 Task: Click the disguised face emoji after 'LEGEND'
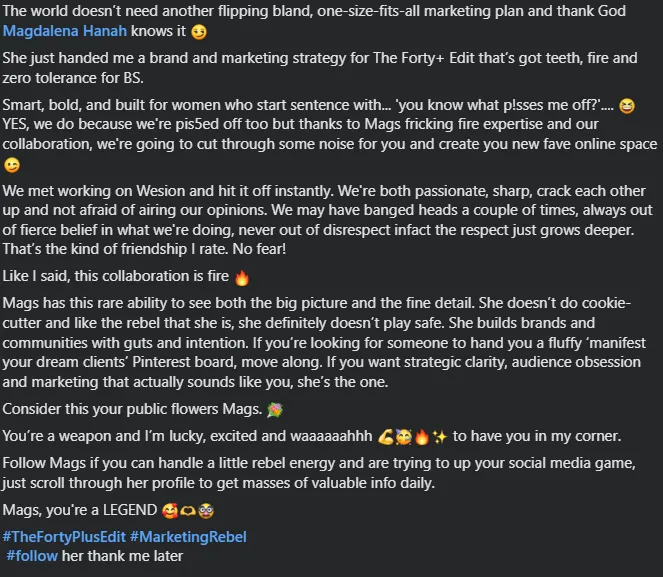(206, 511)
